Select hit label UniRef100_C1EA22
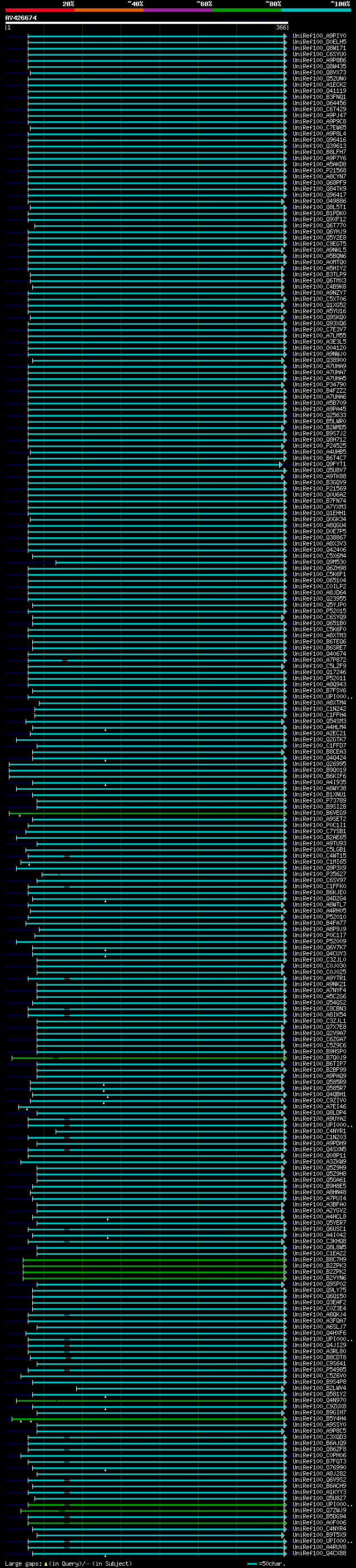 click(x=319, y=1254)
